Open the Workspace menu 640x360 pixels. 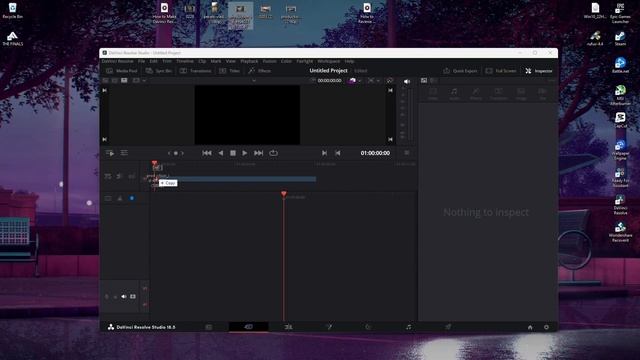pyautogui.click(x=329, y=61)
